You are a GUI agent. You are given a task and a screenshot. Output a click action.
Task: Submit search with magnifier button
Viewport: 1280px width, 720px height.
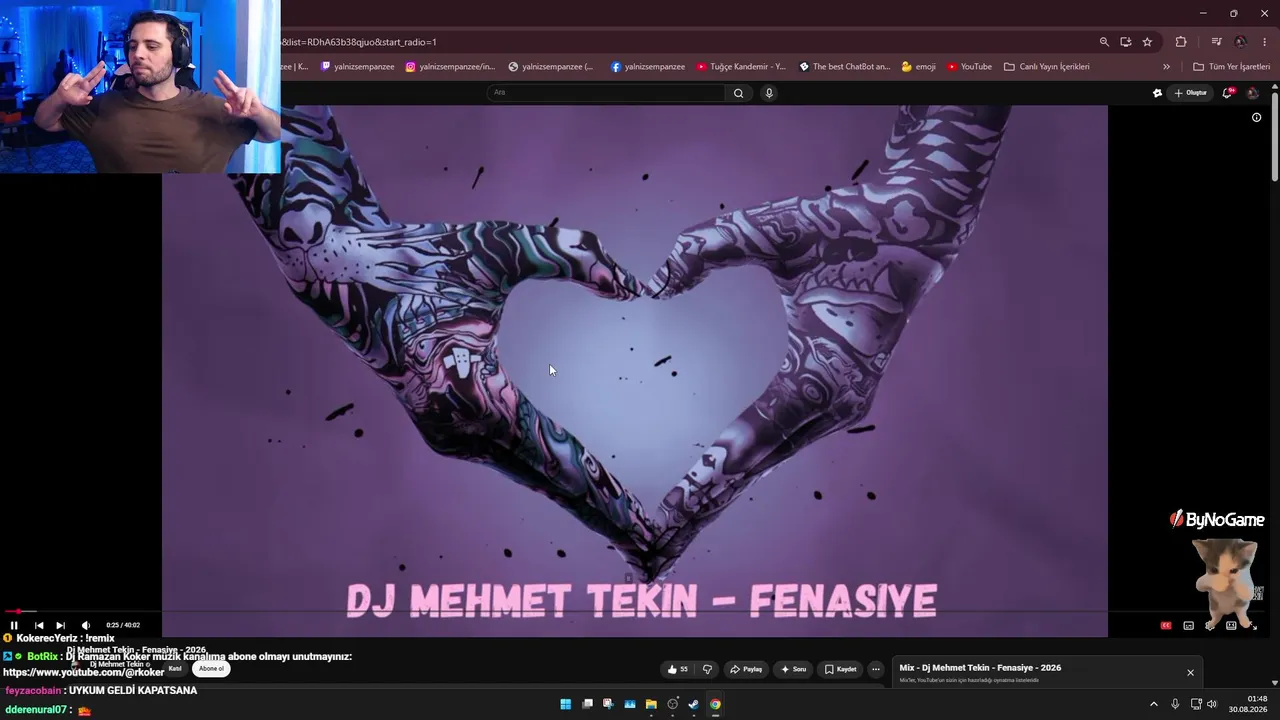pyautogui.click(x=738, y=93)
